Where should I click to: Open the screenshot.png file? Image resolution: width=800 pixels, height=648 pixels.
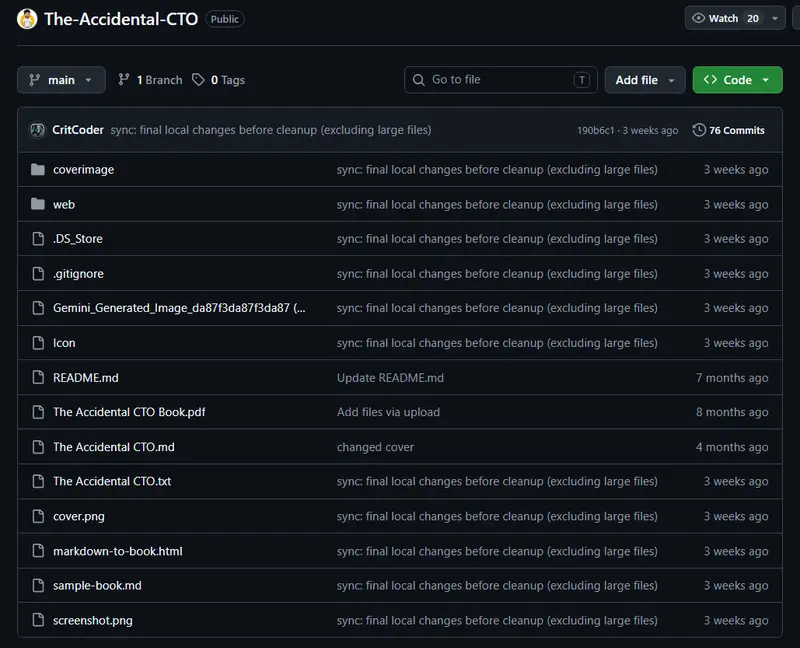coord(92,620)
